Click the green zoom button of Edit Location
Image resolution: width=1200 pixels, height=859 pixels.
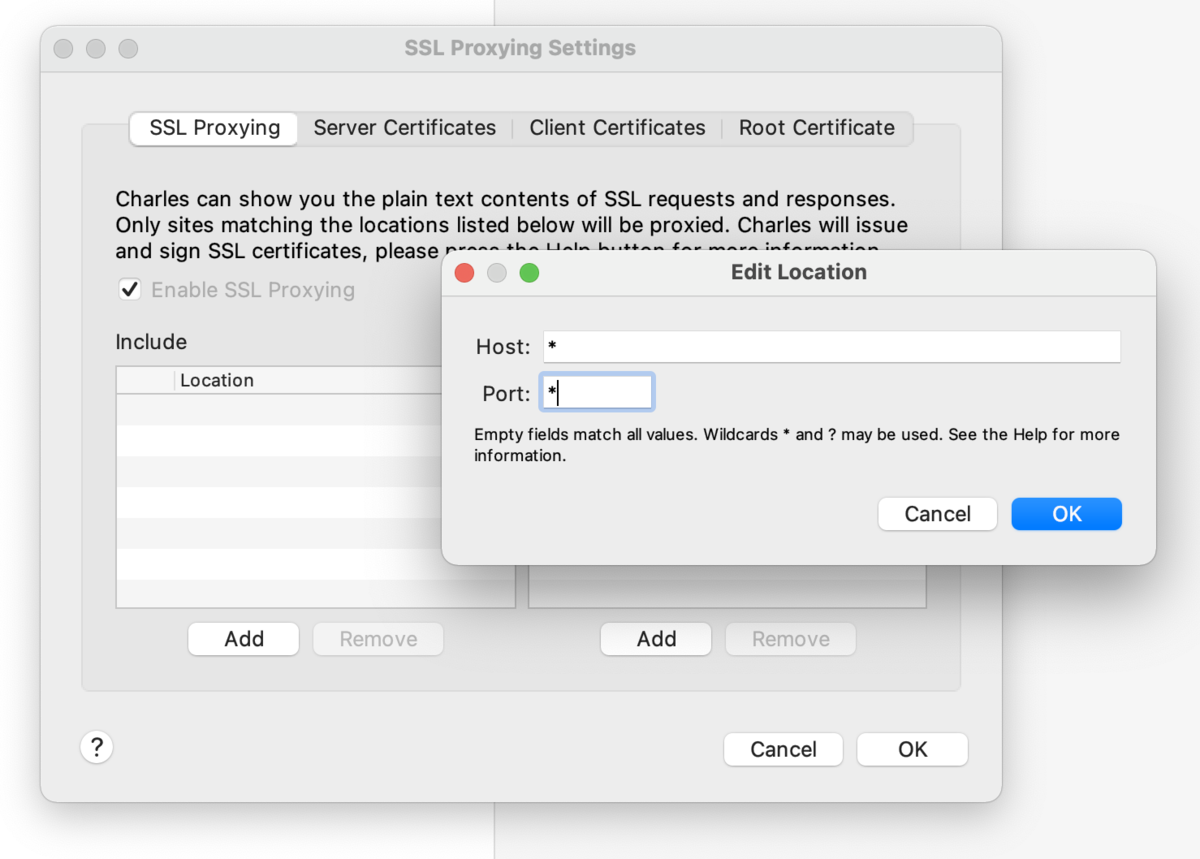click(529, 272)
